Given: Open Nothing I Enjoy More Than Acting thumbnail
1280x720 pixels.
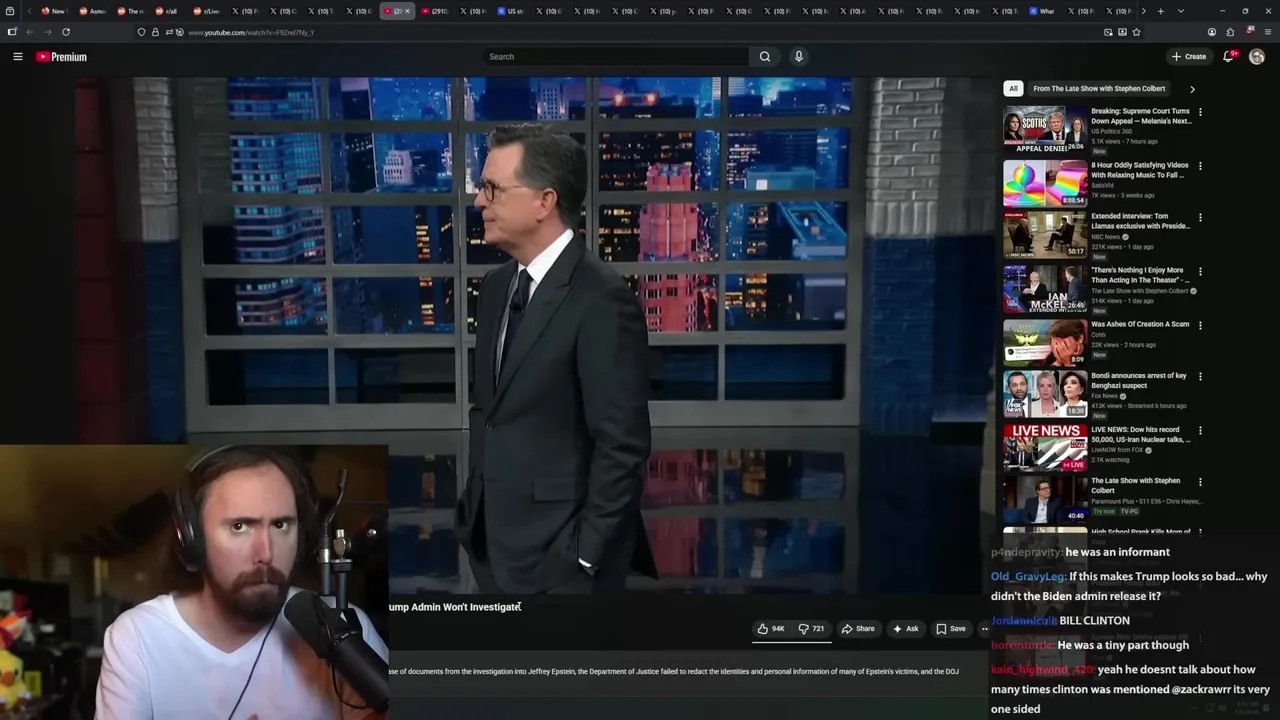Looking at the screenshot, I should pyautogui.click(x=1045, y=288).
